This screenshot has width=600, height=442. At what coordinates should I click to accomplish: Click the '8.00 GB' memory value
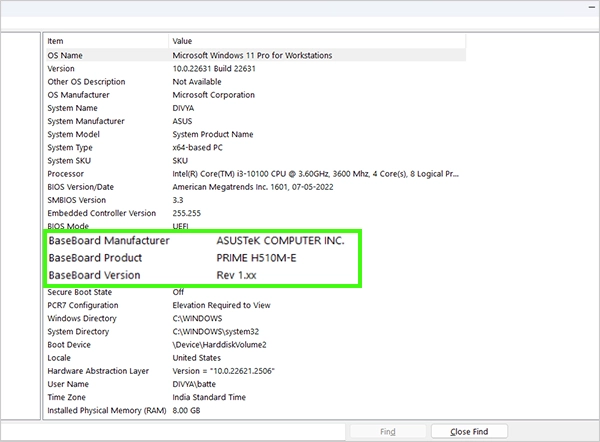pos(186,410)
